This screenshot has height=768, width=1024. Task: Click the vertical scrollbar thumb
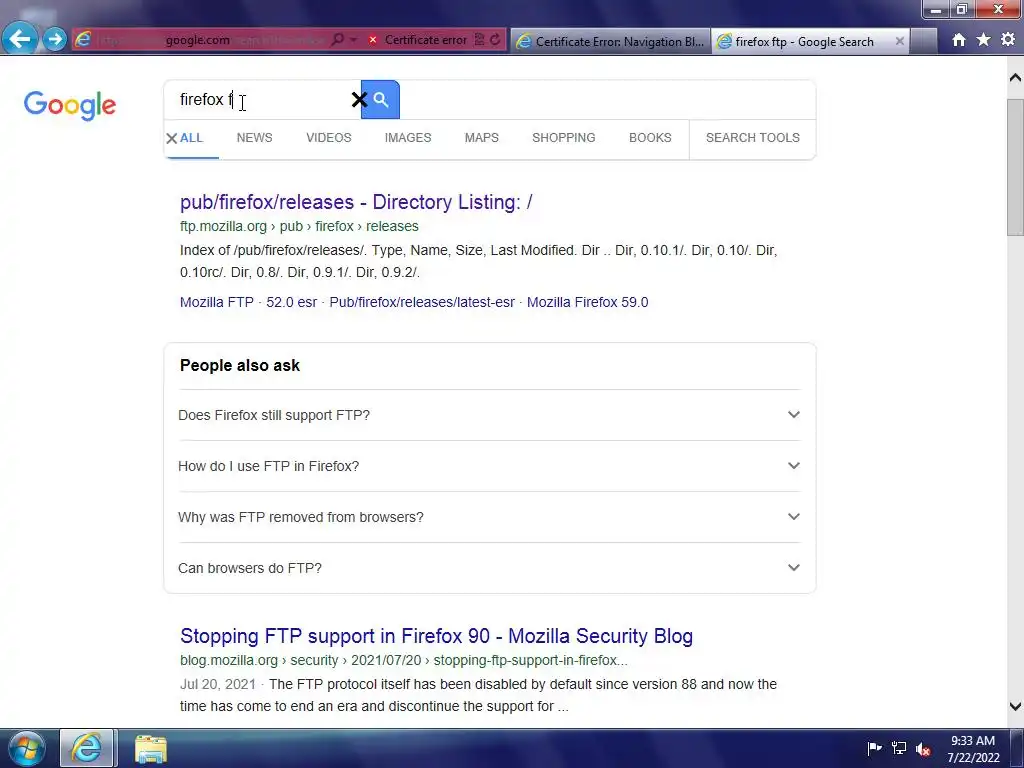1015,167
